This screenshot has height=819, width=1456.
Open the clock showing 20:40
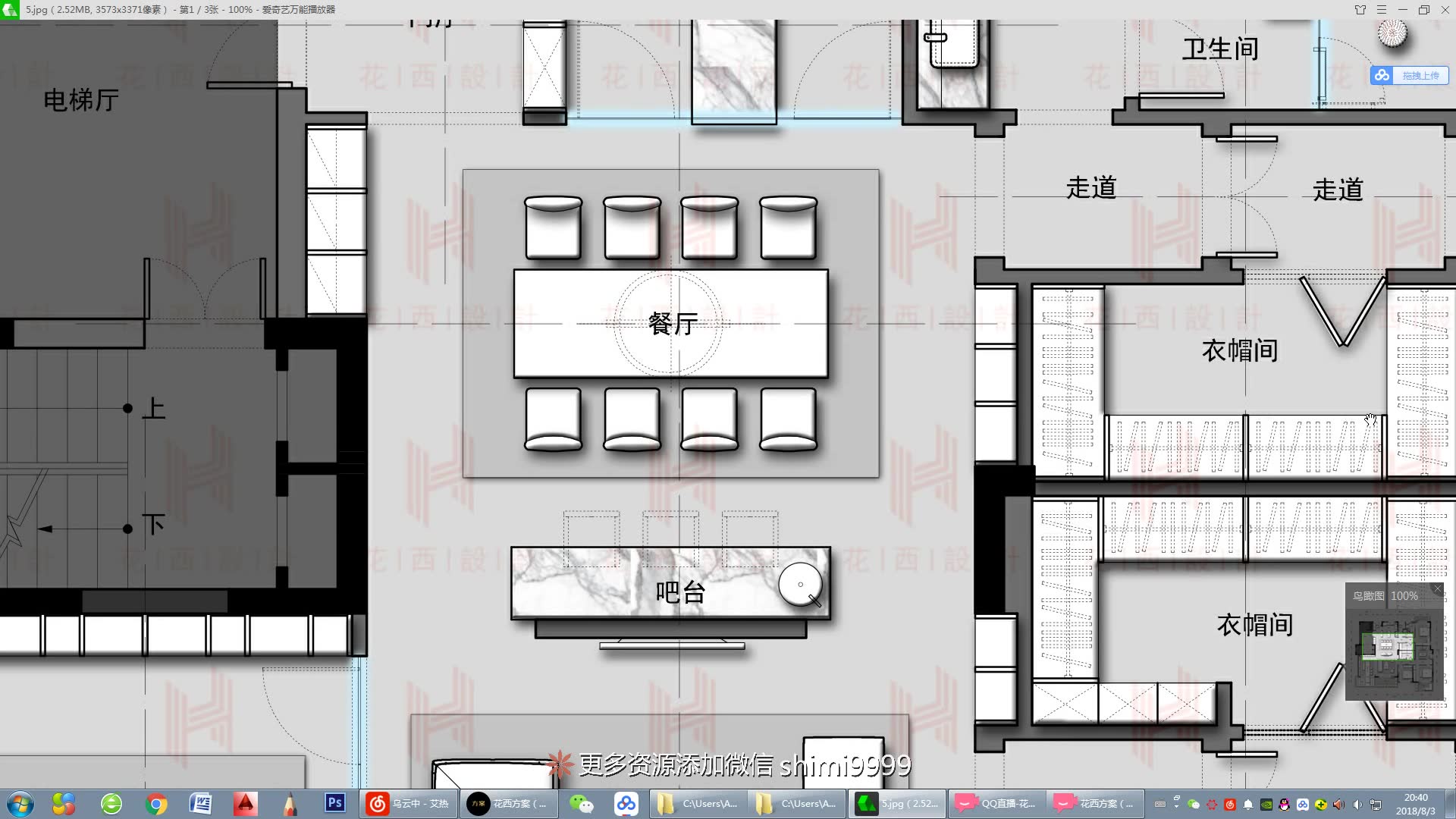[x=1416, y=804]
